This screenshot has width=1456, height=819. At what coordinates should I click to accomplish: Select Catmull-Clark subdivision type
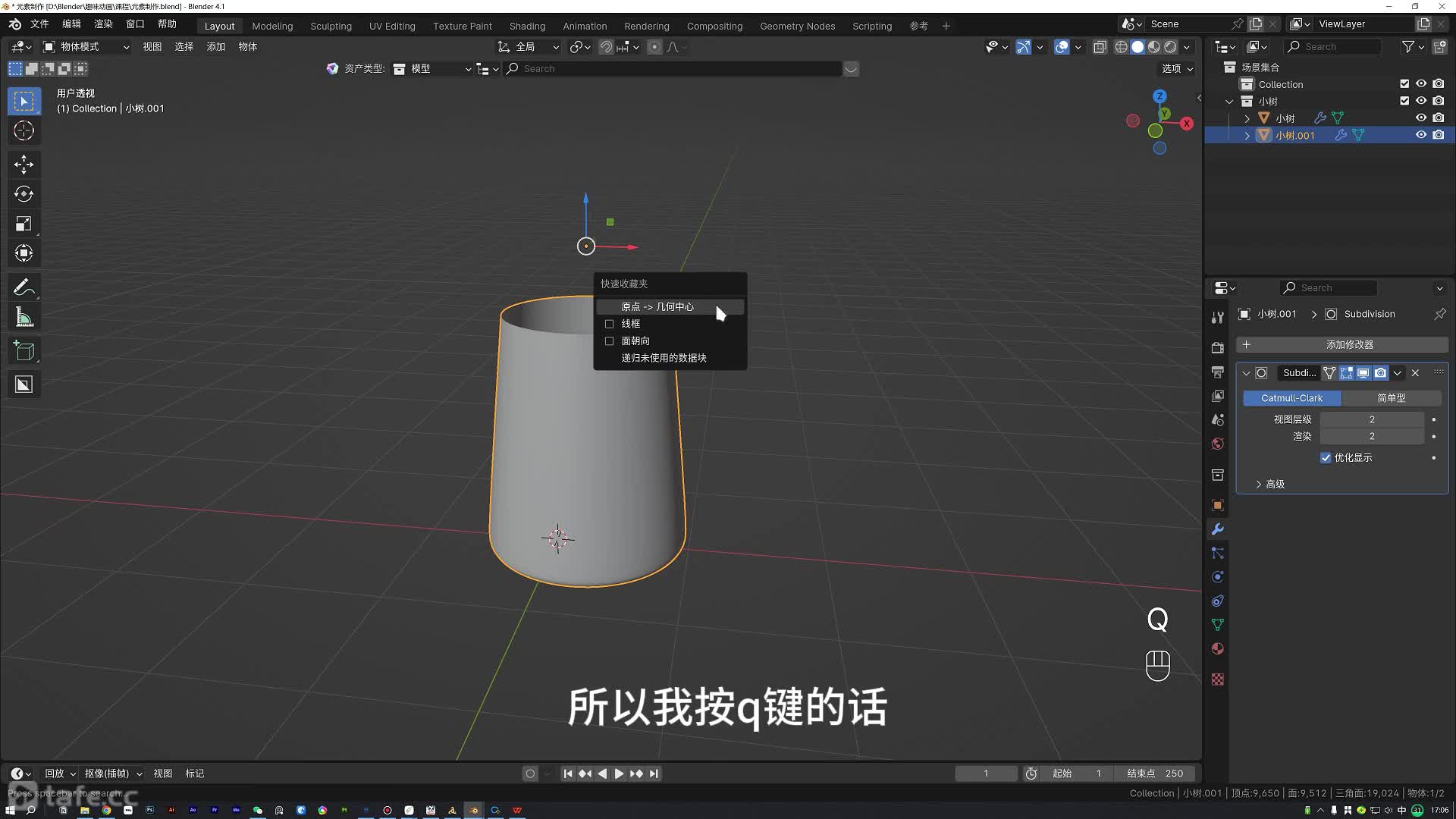point(1291,398)
